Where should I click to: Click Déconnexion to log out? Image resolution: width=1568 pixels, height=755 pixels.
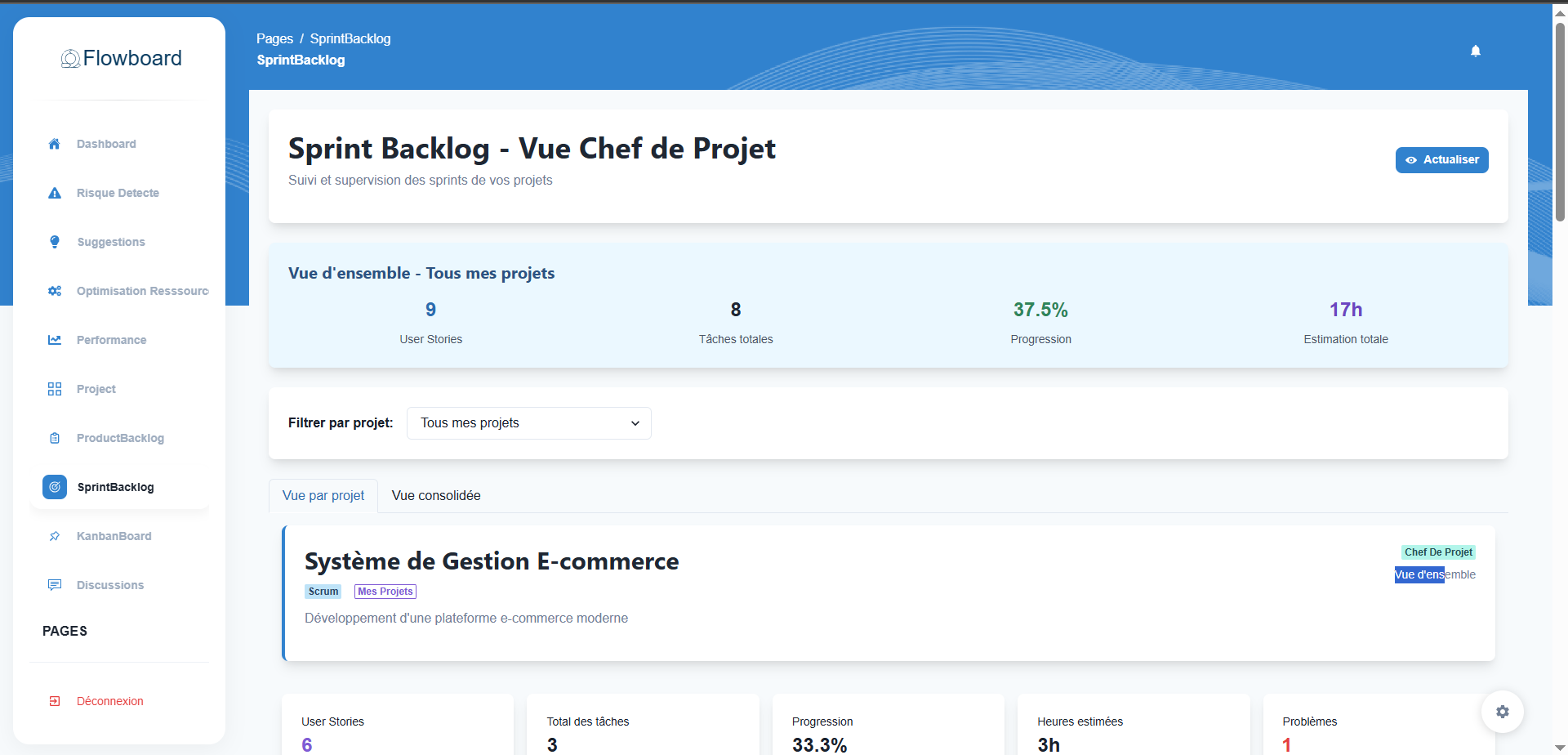(110, 701)
